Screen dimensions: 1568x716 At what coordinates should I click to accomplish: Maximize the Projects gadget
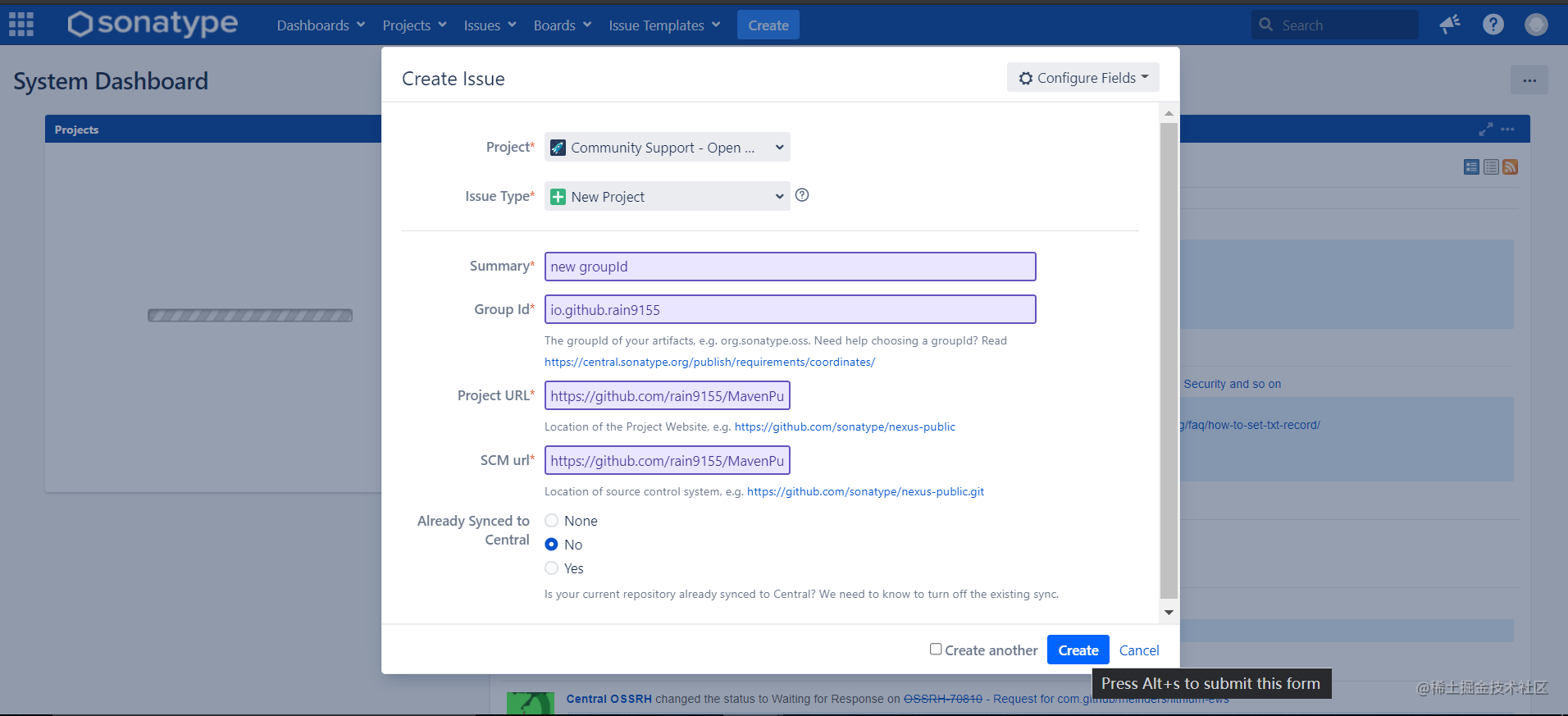click(x=1486, y=130)
